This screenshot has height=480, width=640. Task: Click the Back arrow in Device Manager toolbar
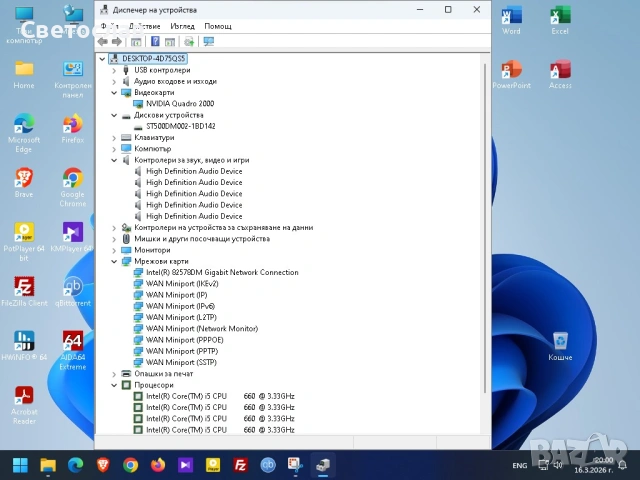(x=103, y=41)
